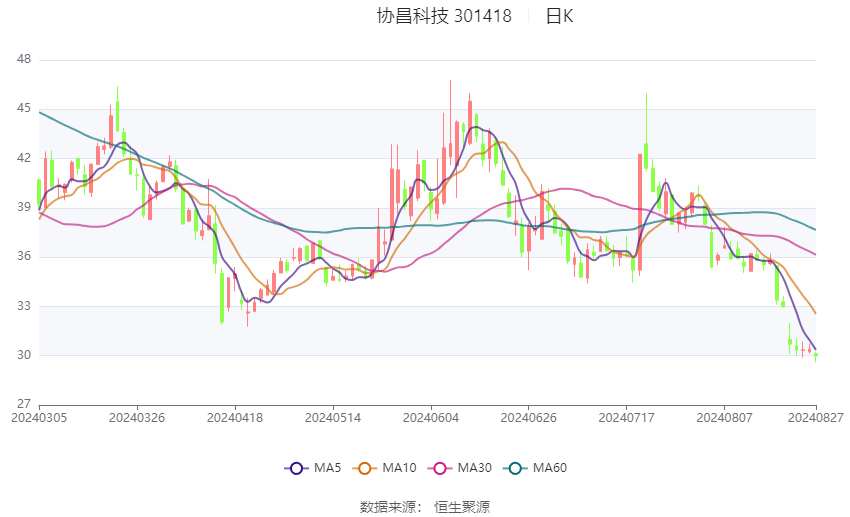Image resolution: width=850 pixels, height=517 pixels.
Task: Click x-axis date label 20240305
Action: pyautogui.click(x=39, y=418)
